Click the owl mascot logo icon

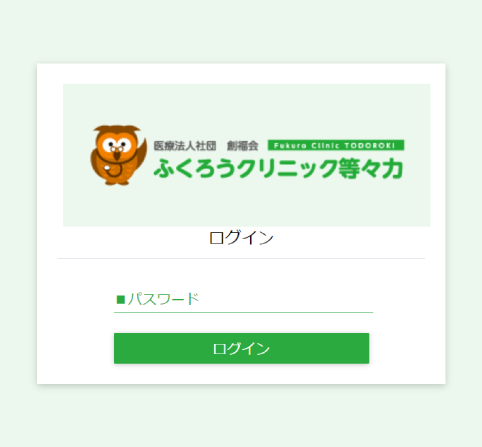pyautogui.click(x=119, y=155)
